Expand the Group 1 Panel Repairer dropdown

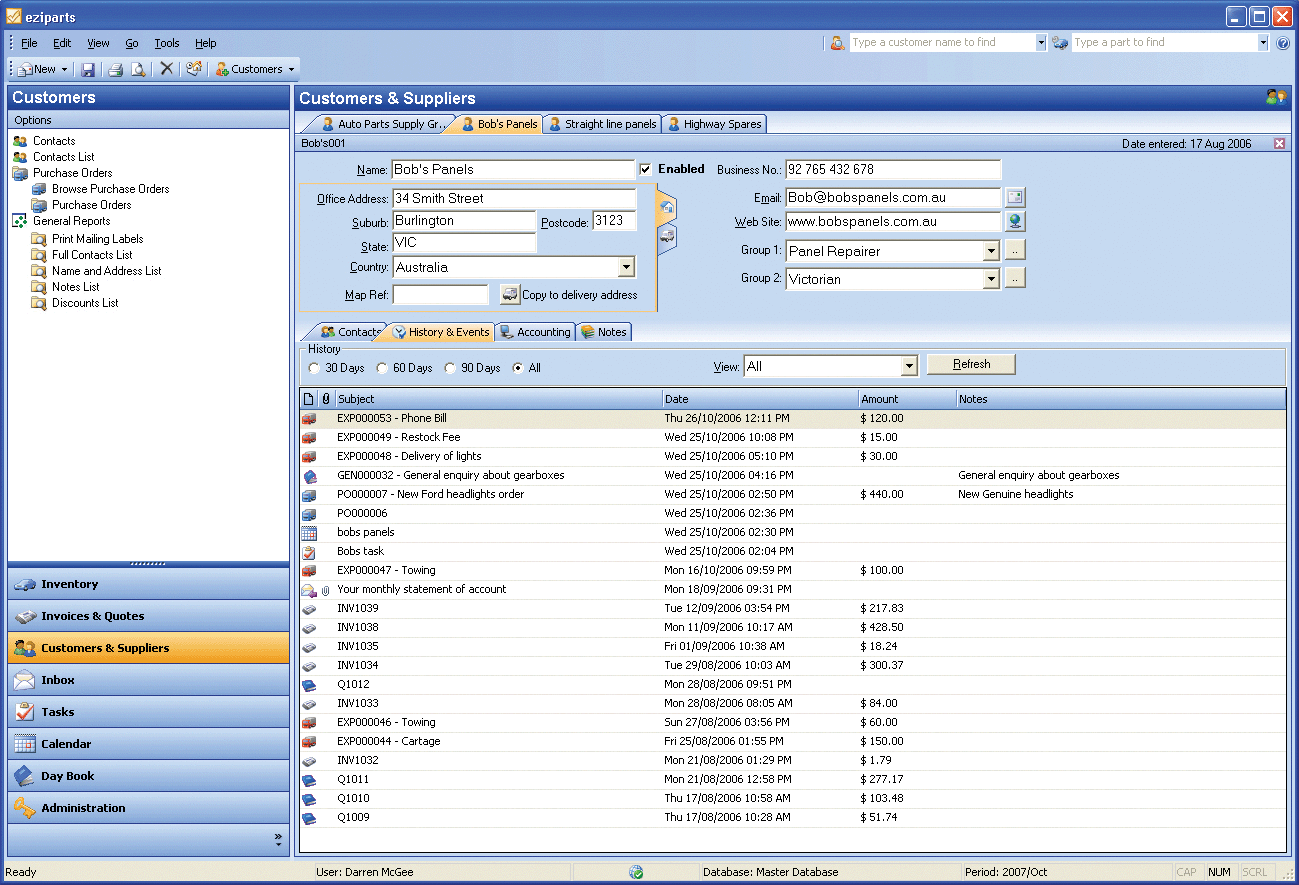(x=991, y=251)
